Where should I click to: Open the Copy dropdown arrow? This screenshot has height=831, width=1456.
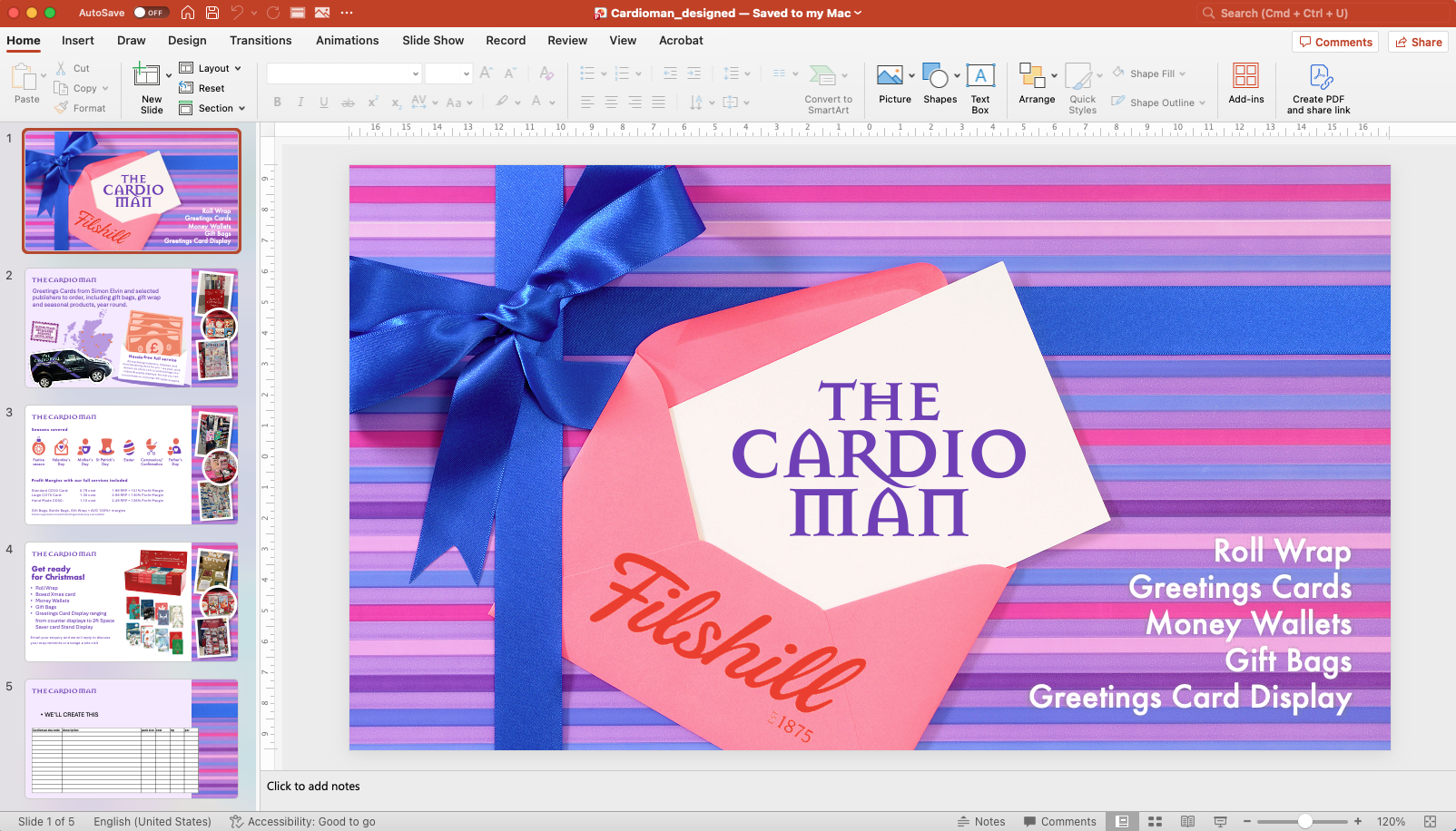(105, 88)
